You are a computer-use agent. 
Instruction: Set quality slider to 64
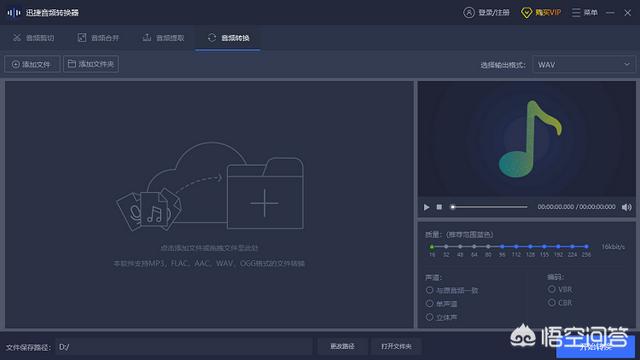click(474, 247)
